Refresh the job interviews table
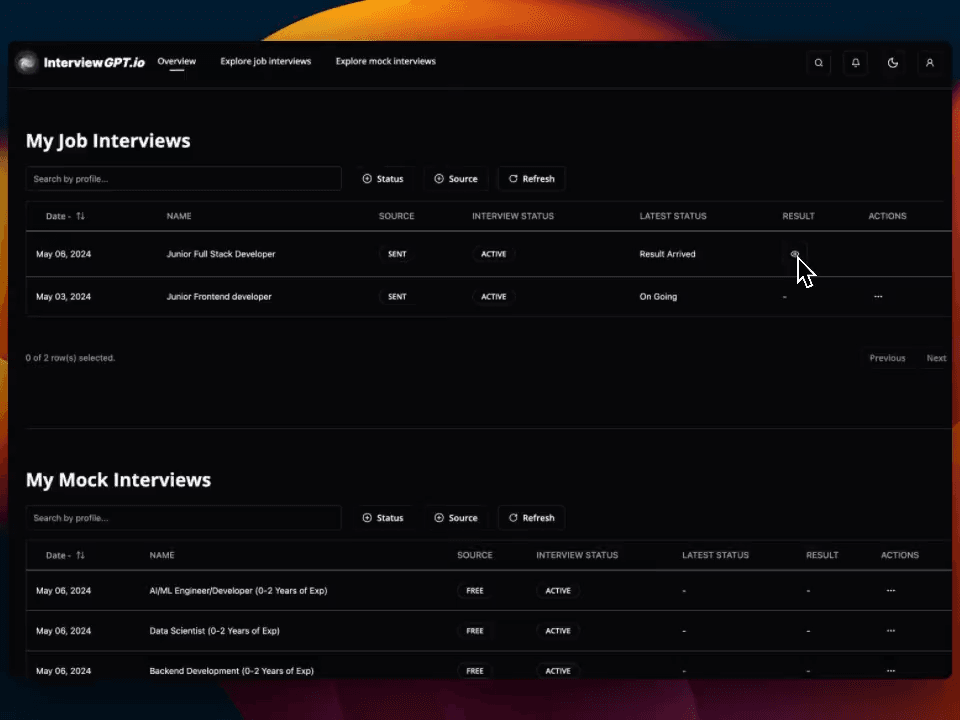This screenshot has height=720, width=960. click(531, 179)
